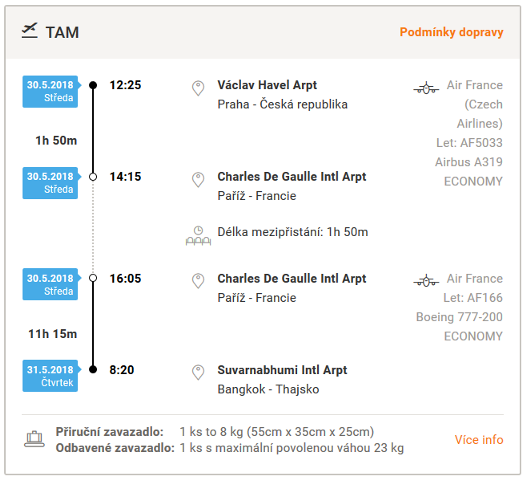Select the 30.5.2018 Středa tag at 12:25
This screenshot has height=478, width=526.
tap(51, 92)
